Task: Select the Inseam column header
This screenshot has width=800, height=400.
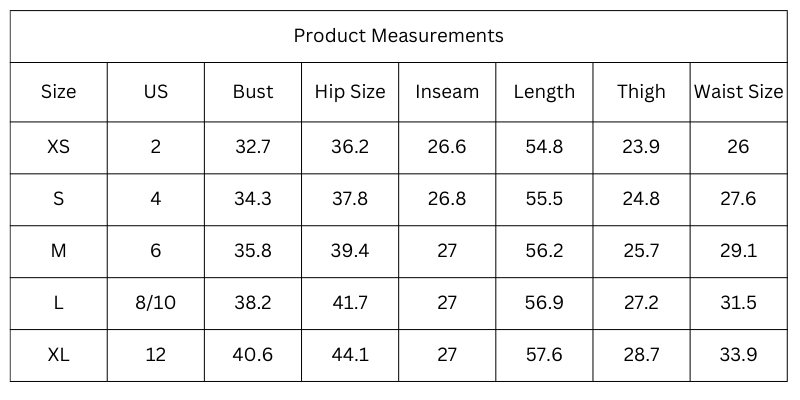Action: pyautogui.click(x=447, y=92)
